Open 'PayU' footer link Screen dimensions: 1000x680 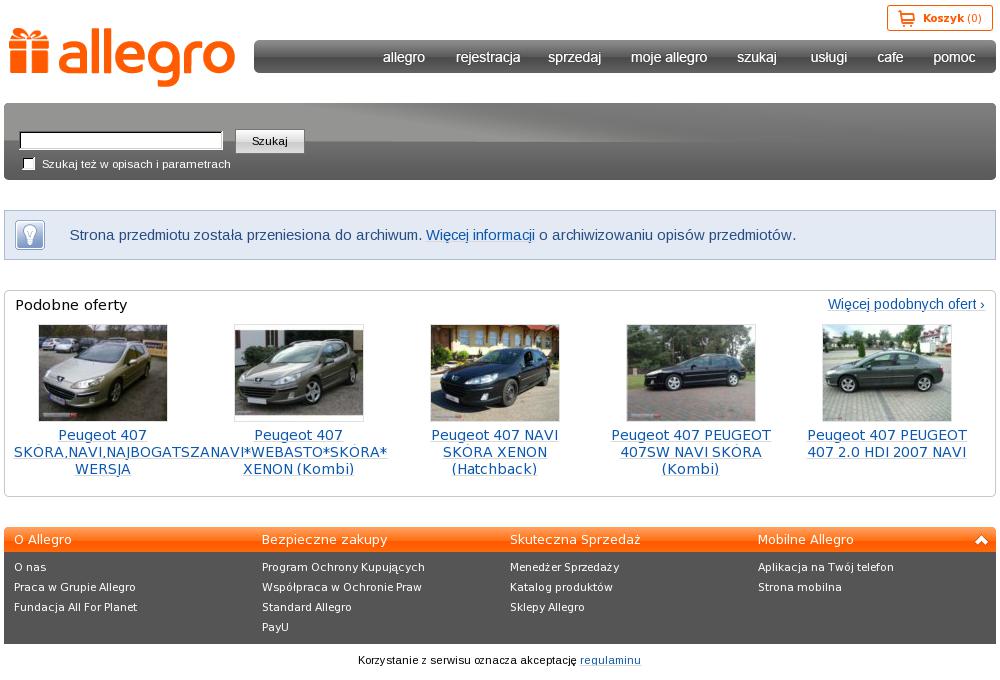(275, 627)
